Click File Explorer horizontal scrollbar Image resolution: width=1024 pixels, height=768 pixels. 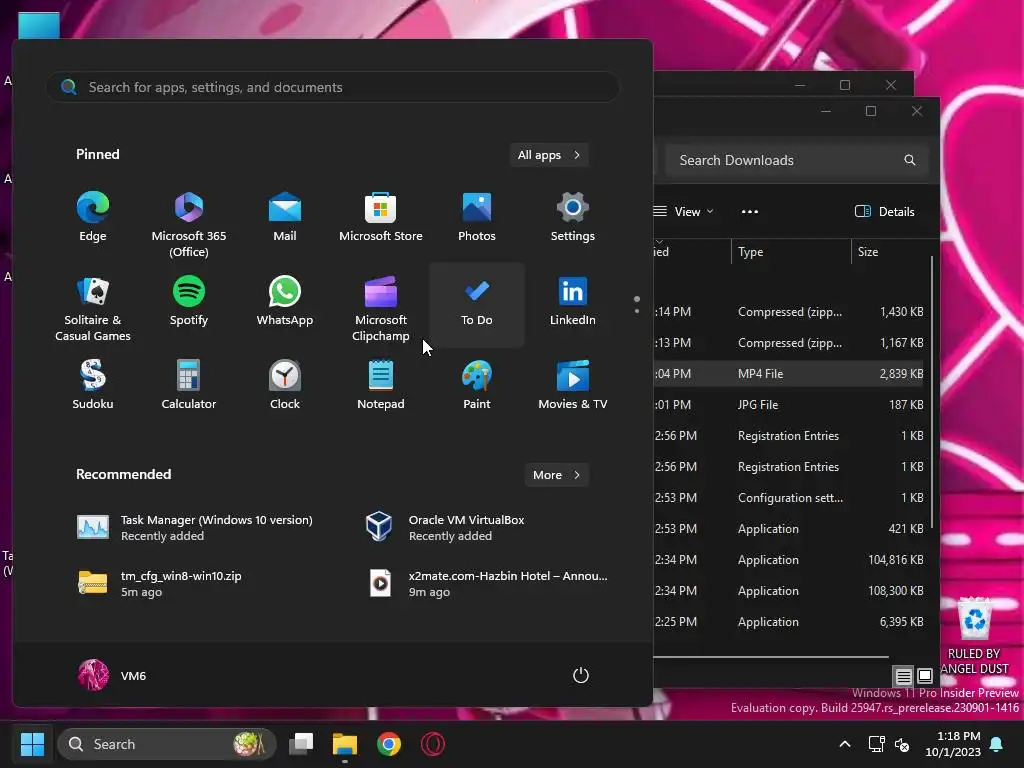(x=771, y=657)
